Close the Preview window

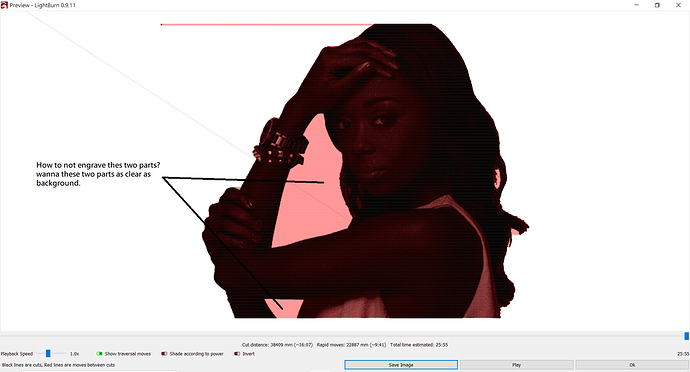click(x=678, y=5)
